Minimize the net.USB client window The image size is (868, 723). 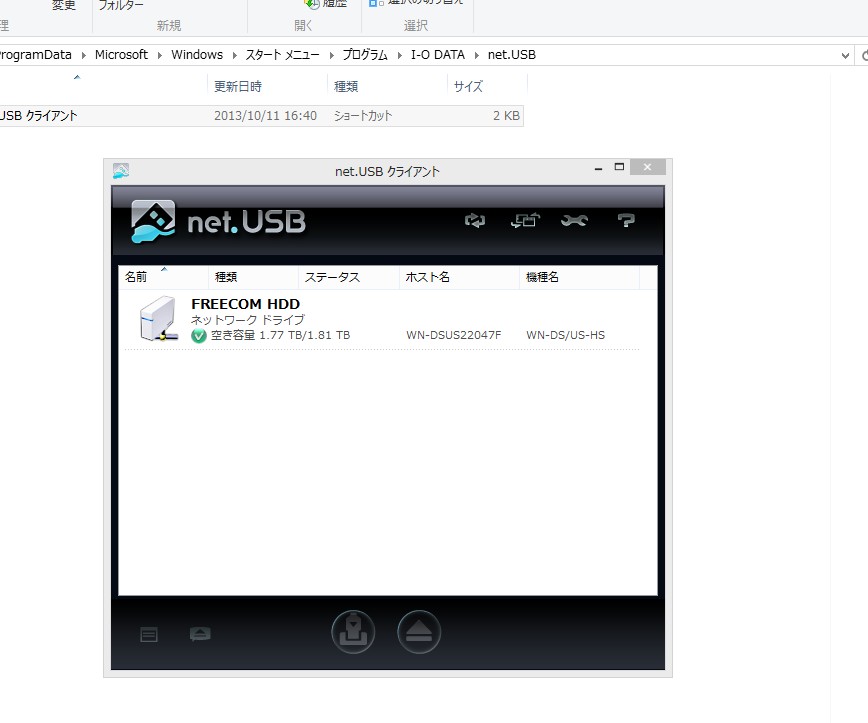598,168
